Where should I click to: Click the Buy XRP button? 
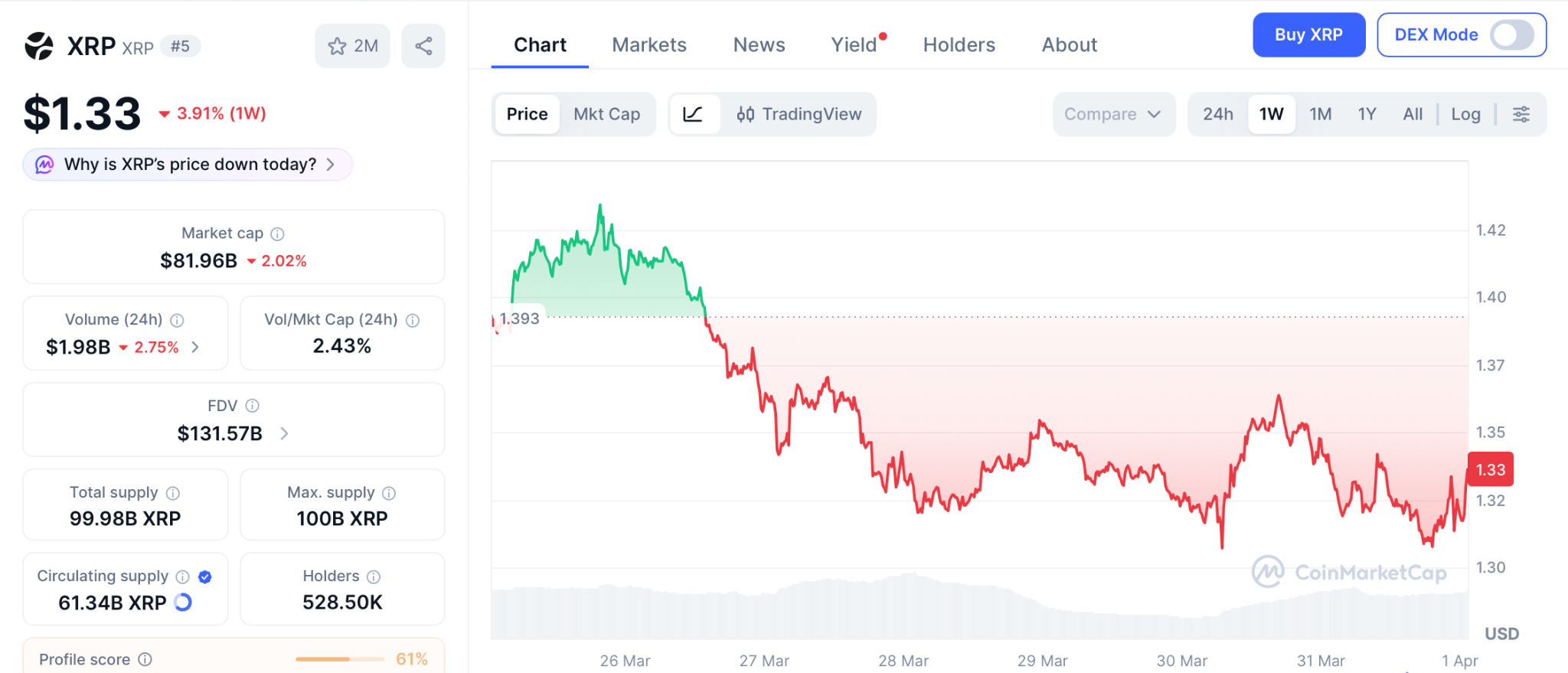pyautogui.click(x=1308, y=34)
